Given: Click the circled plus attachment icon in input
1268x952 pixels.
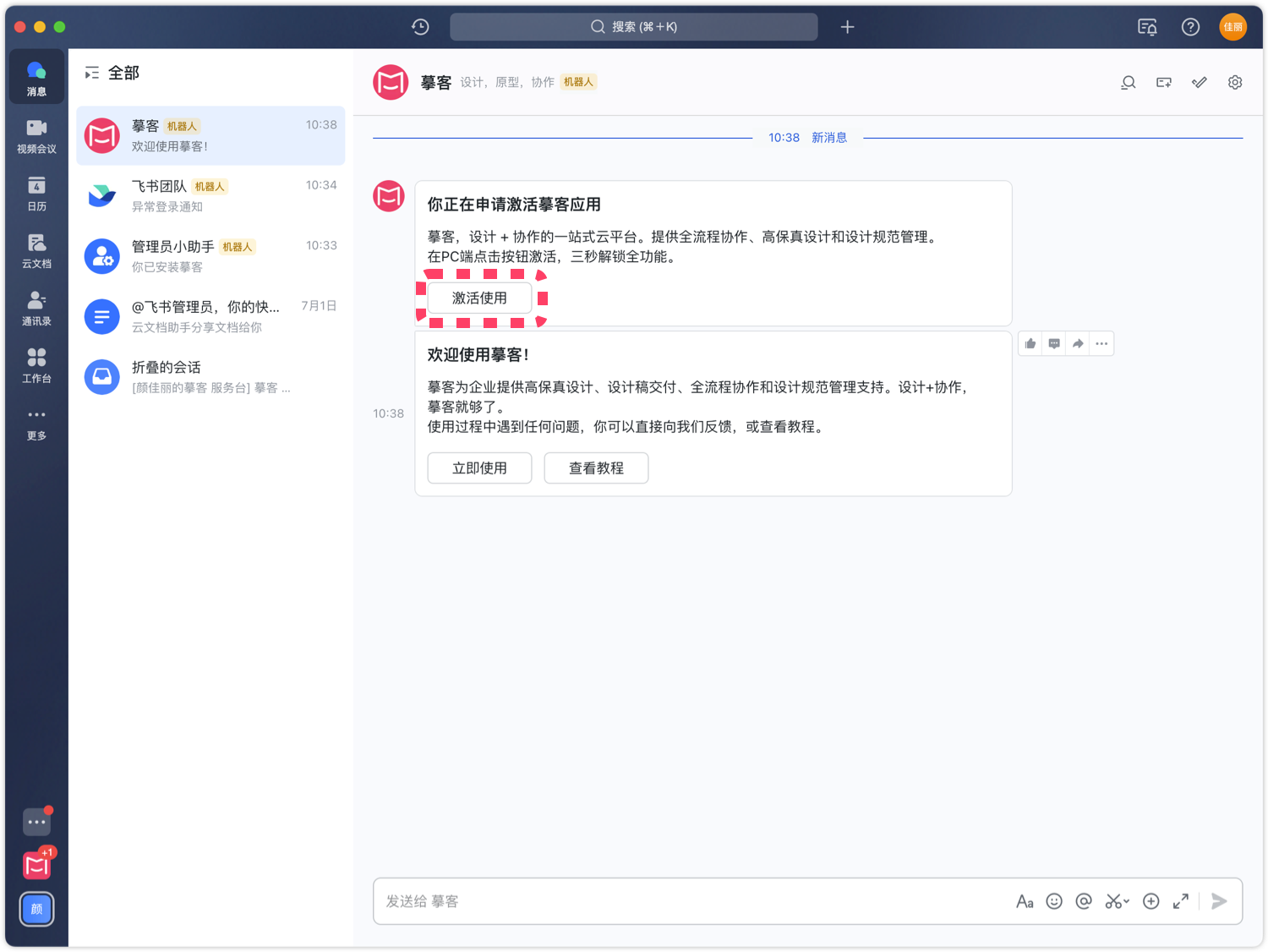Looking at the screenshot, I should (x=1150, y=901).
